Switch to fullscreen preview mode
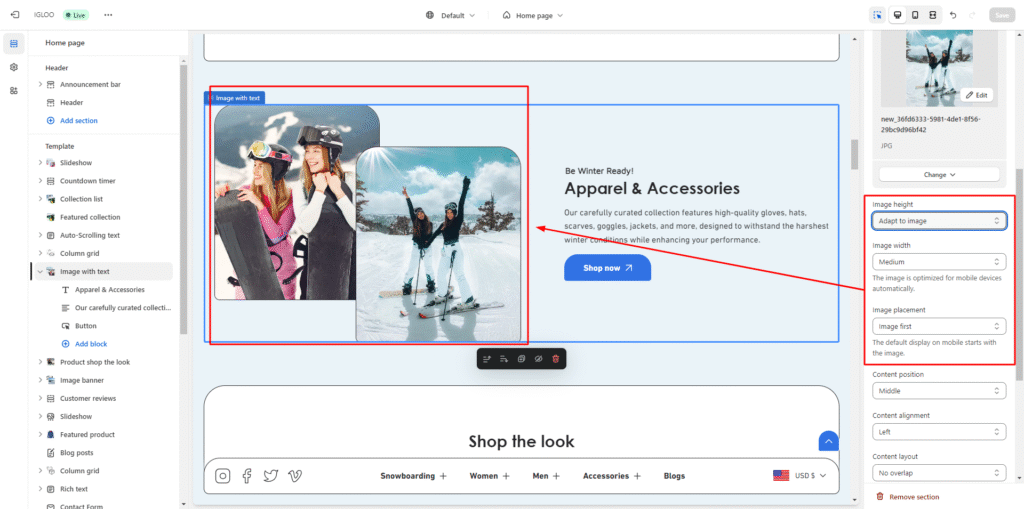Screen dimensions: 1024x509 click(932, 15)
